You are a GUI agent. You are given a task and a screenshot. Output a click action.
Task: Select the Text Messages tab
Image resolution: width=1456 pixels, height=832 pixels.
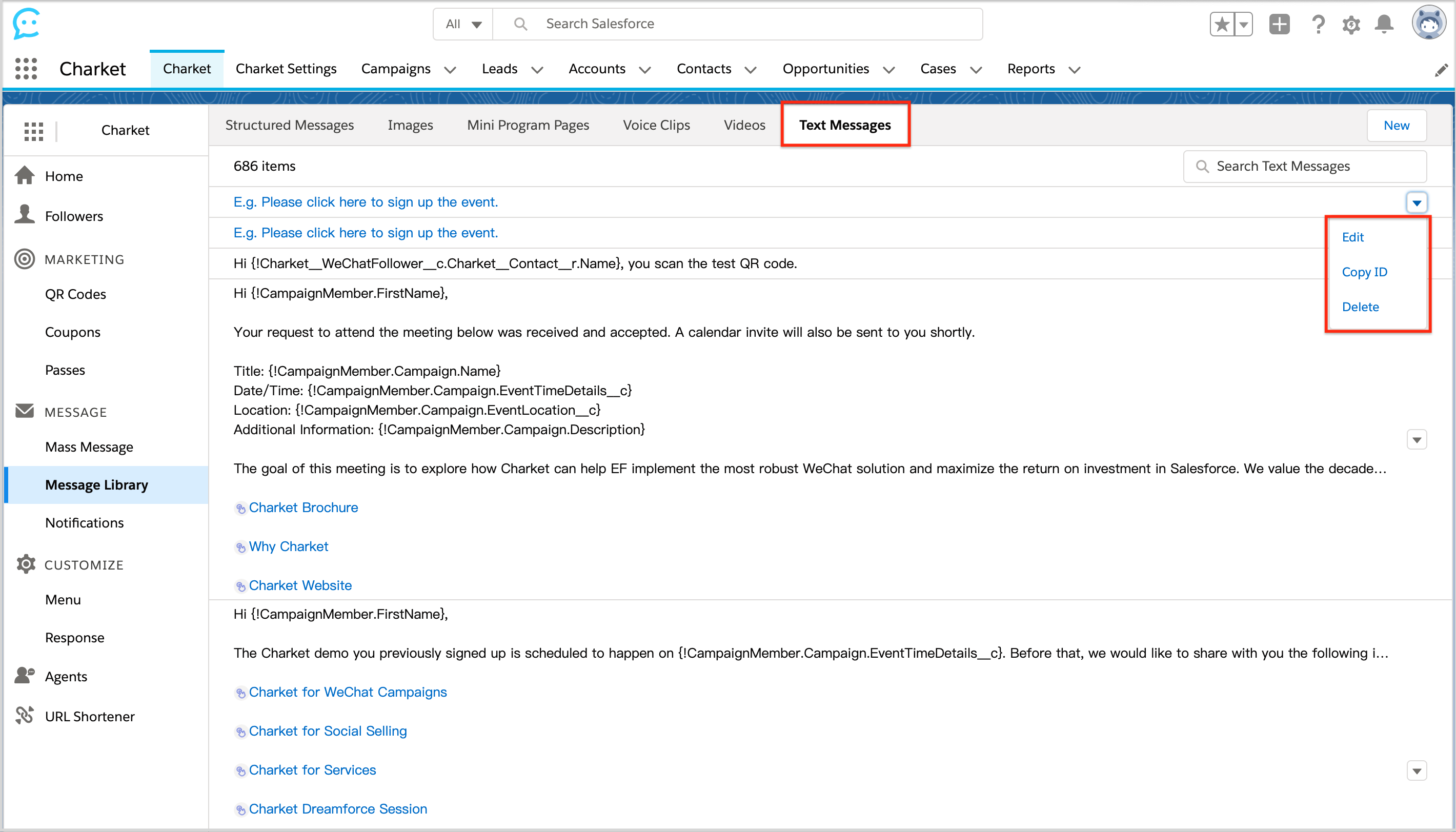[844, 125]
